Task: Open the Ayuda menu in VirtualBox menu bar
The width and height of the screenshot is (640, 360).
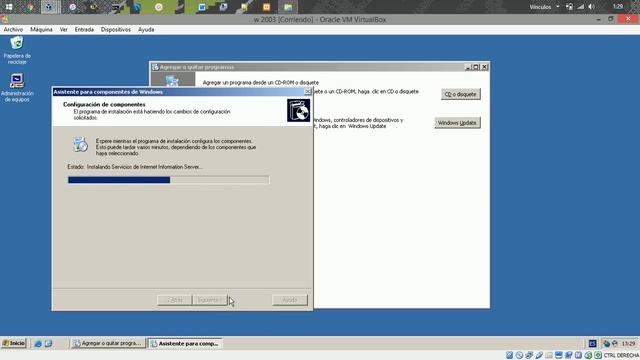Action: 146,29
